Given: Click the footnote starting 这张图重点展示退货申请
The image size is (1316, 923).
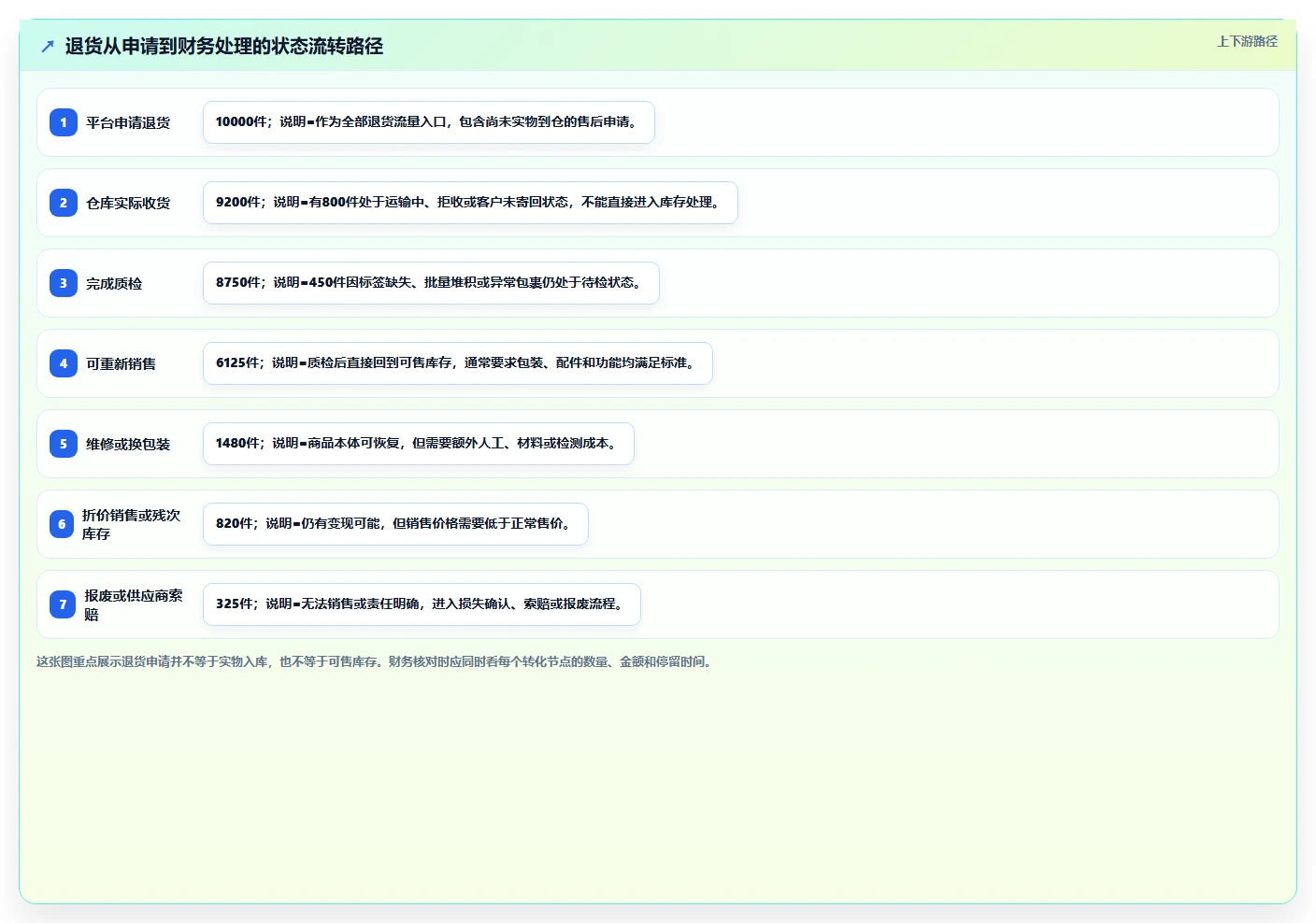Looking at the screenshot, I should click(x=376, y=661).
